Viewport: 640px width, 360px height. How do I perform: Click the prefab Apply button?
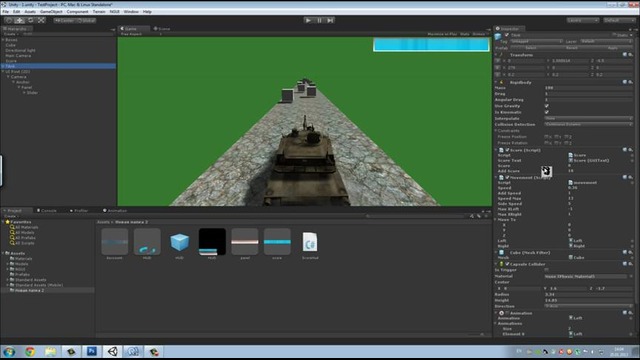click(x=613, y=48)
